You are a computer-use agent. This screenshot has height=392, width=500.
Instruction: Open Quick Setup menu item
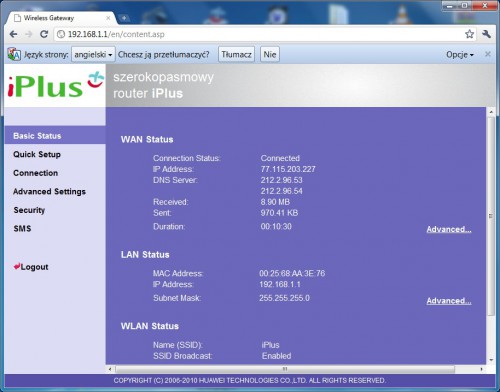click(37, 154)
